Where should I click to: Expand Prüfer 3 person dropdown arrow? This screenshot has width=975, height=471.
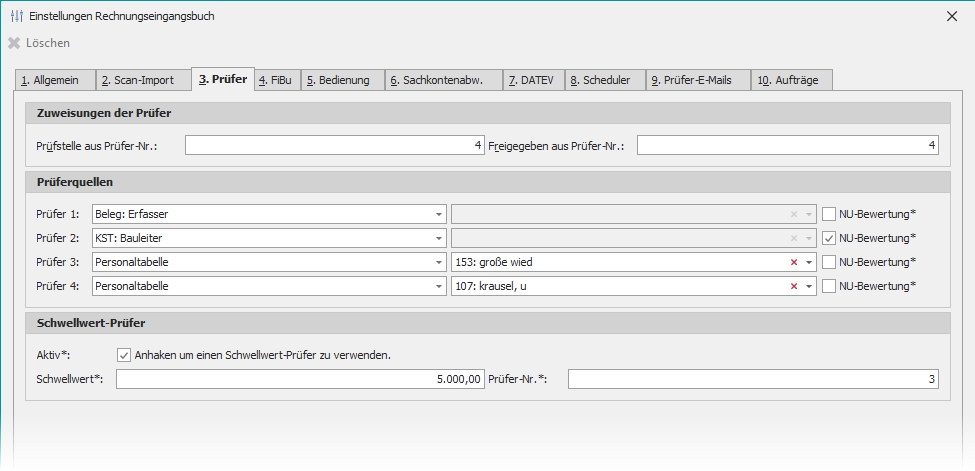click(x=809, y=262)
